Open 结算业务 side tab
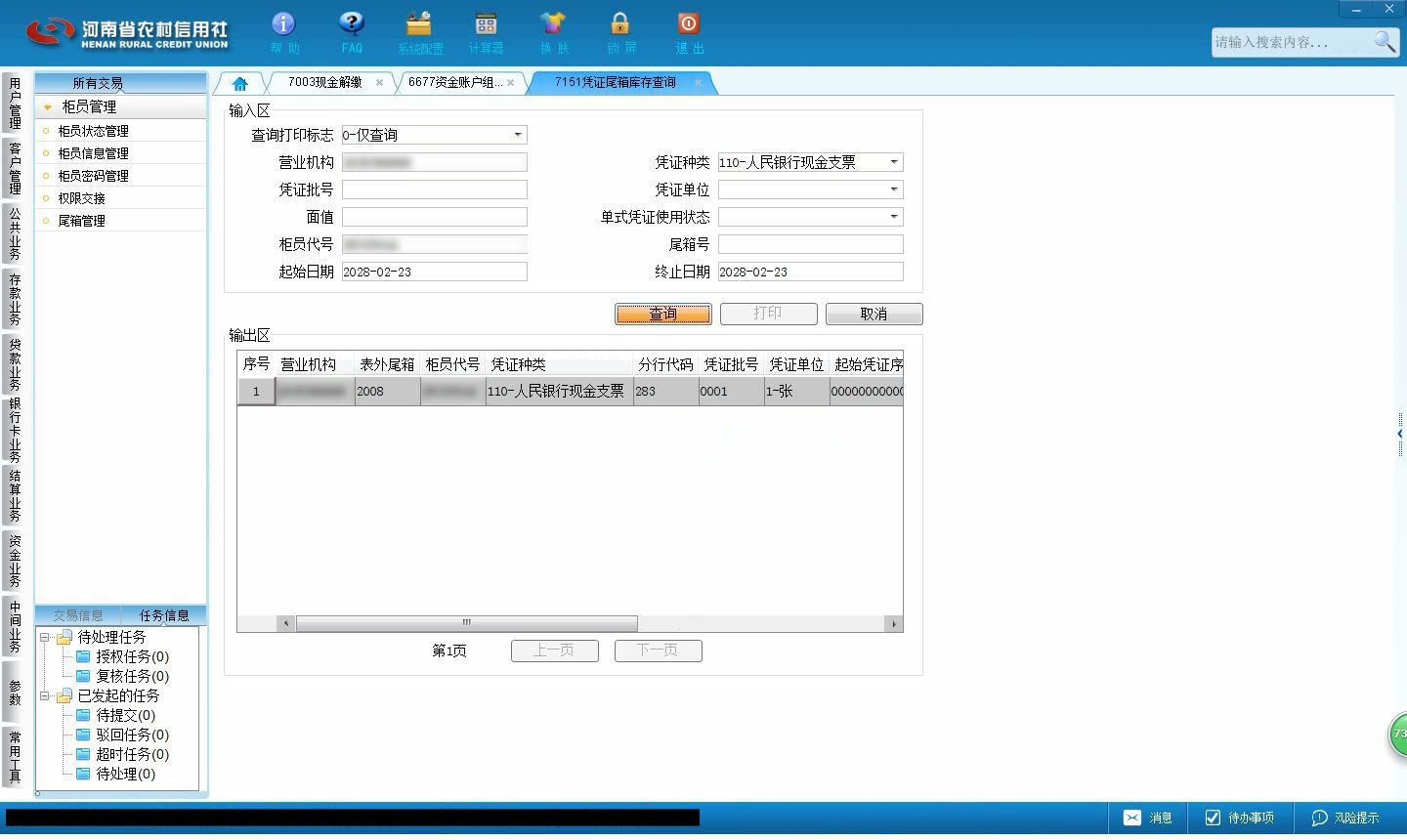The width and height of the screenshot is (1407, 840). coord(14,496)
